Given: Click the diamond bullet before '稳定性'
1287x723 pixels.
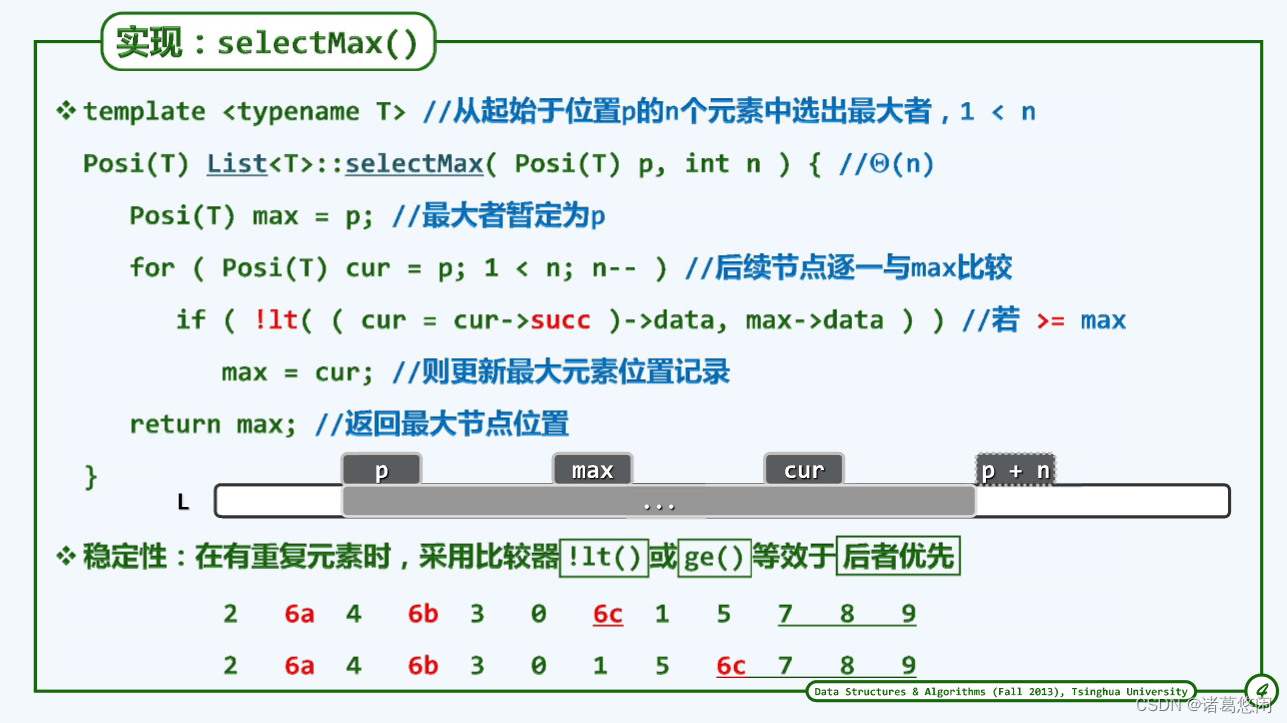Looking at the screenshot, I should [x=66, y=556].
